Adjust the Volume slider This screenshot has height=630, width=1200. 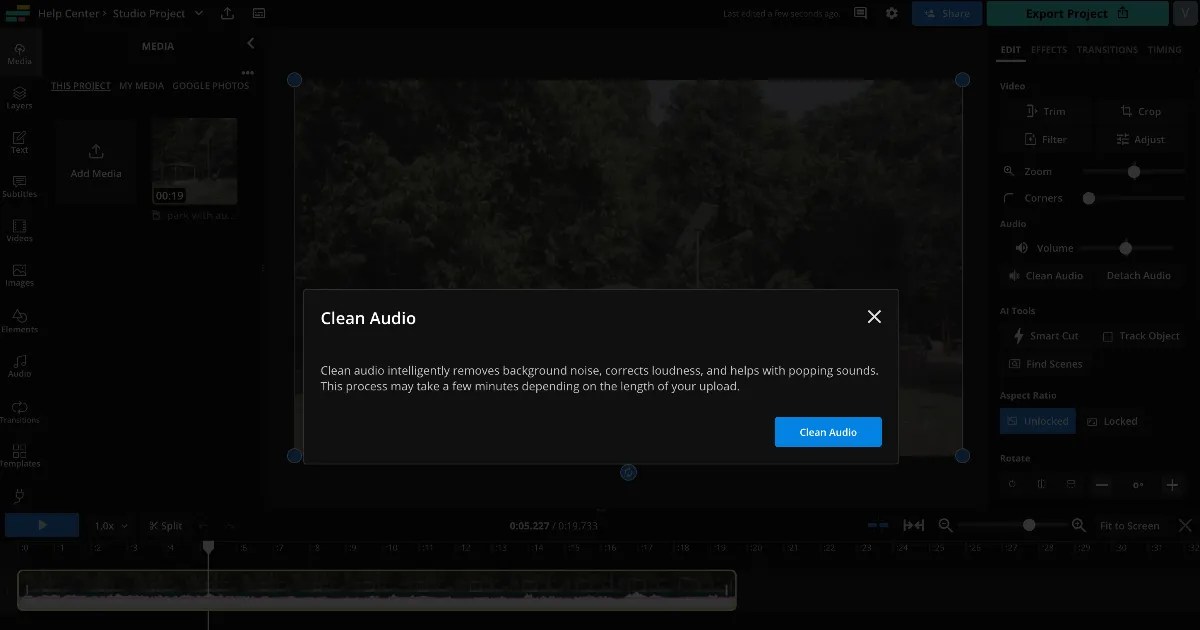click(x=1125, y=247)
